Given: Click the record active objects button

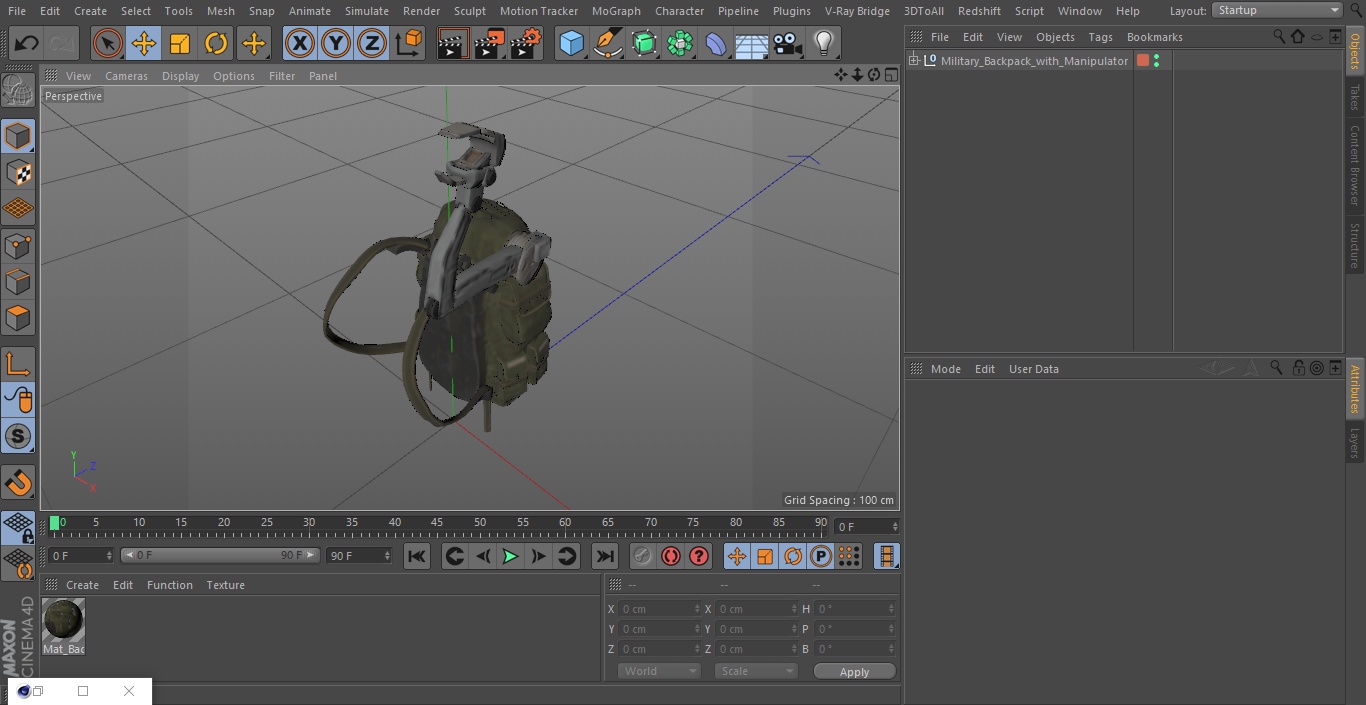Looking at the screenshot, I should point(643,556).
